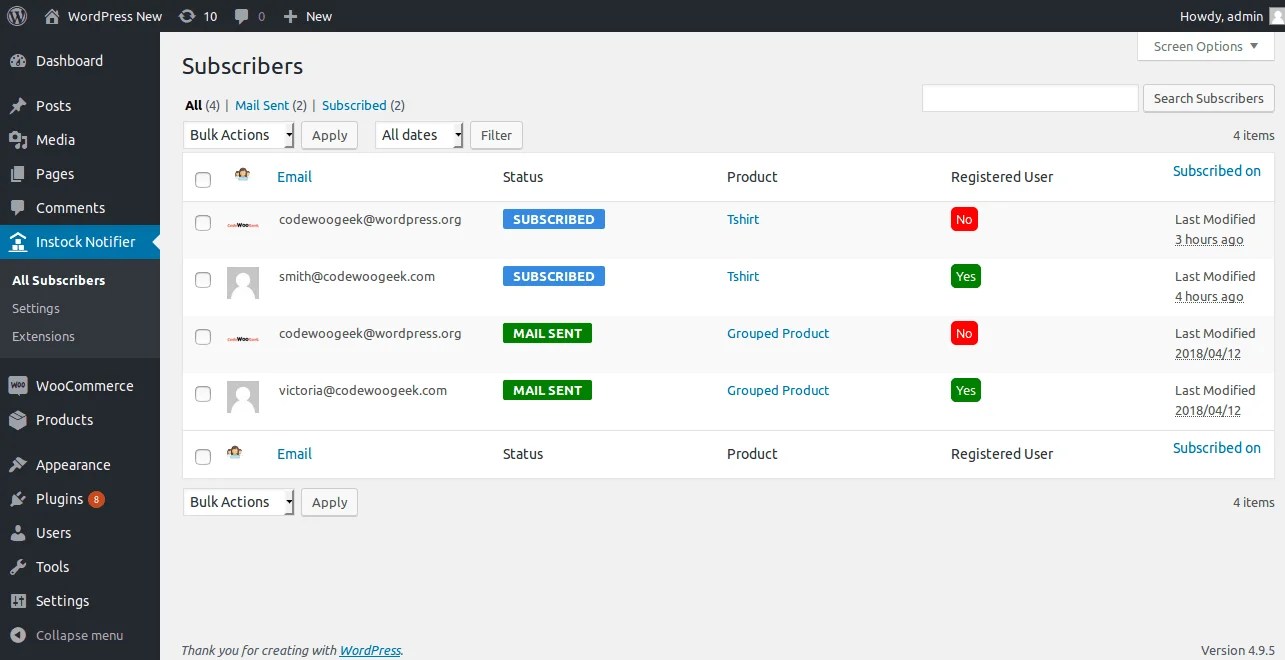Click the Filter button
Screen dimensions: 1285x660
(x=496, y=135)
